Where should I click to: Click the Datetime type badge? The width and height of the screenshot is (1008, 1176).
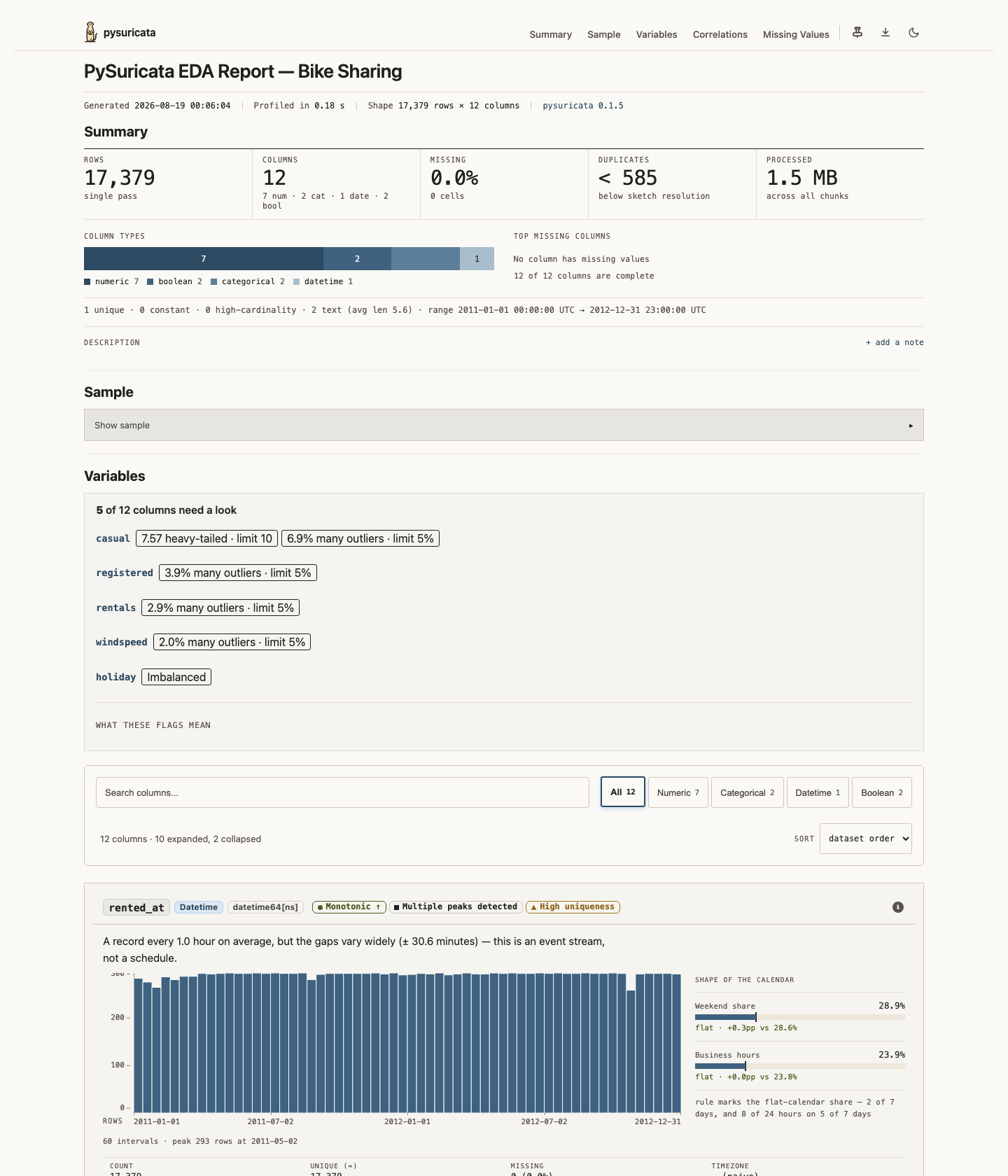(199, 907)
